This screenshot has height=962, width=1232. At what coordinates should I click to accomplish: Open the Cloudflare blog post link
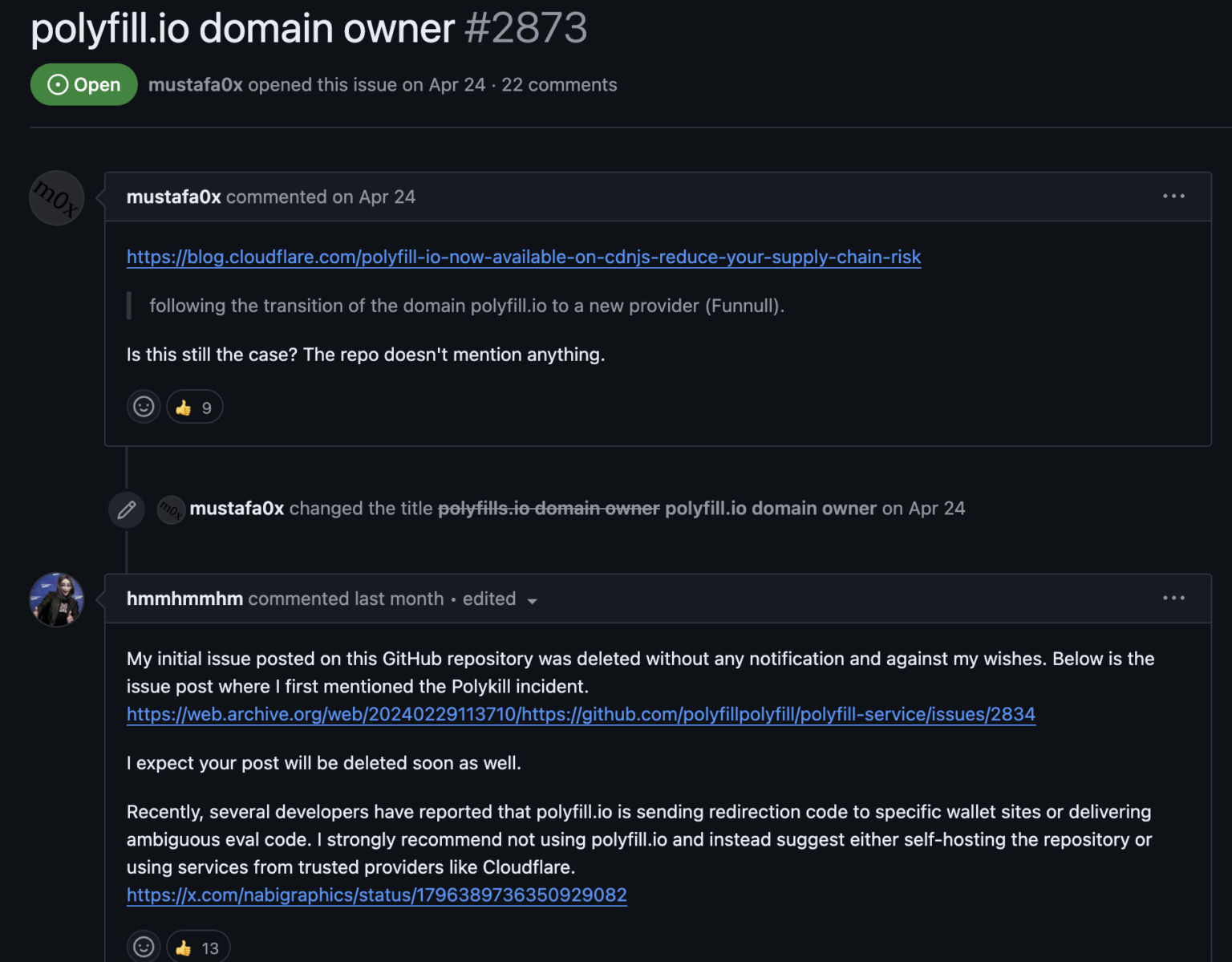tap(523, 257)
